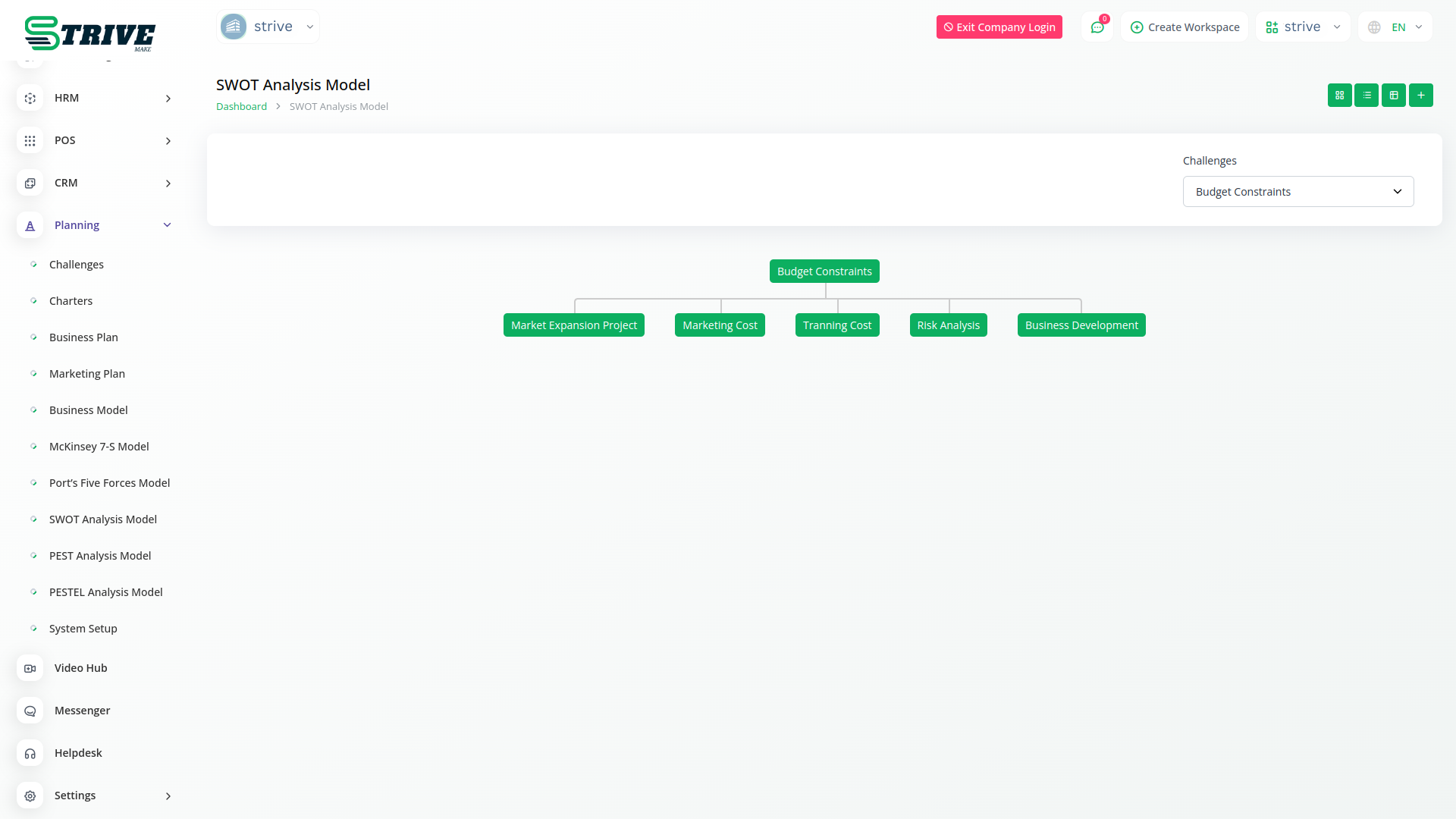
Task: Click the Helpdesk headset icon
Action: coord(30,753)
